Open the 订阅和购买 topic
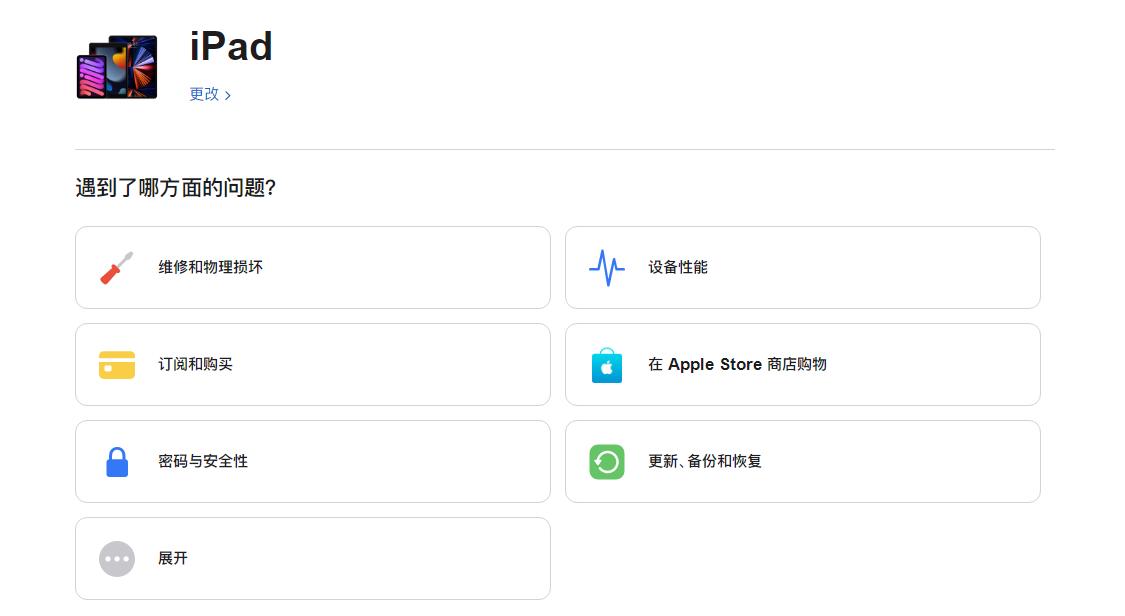 312,364
